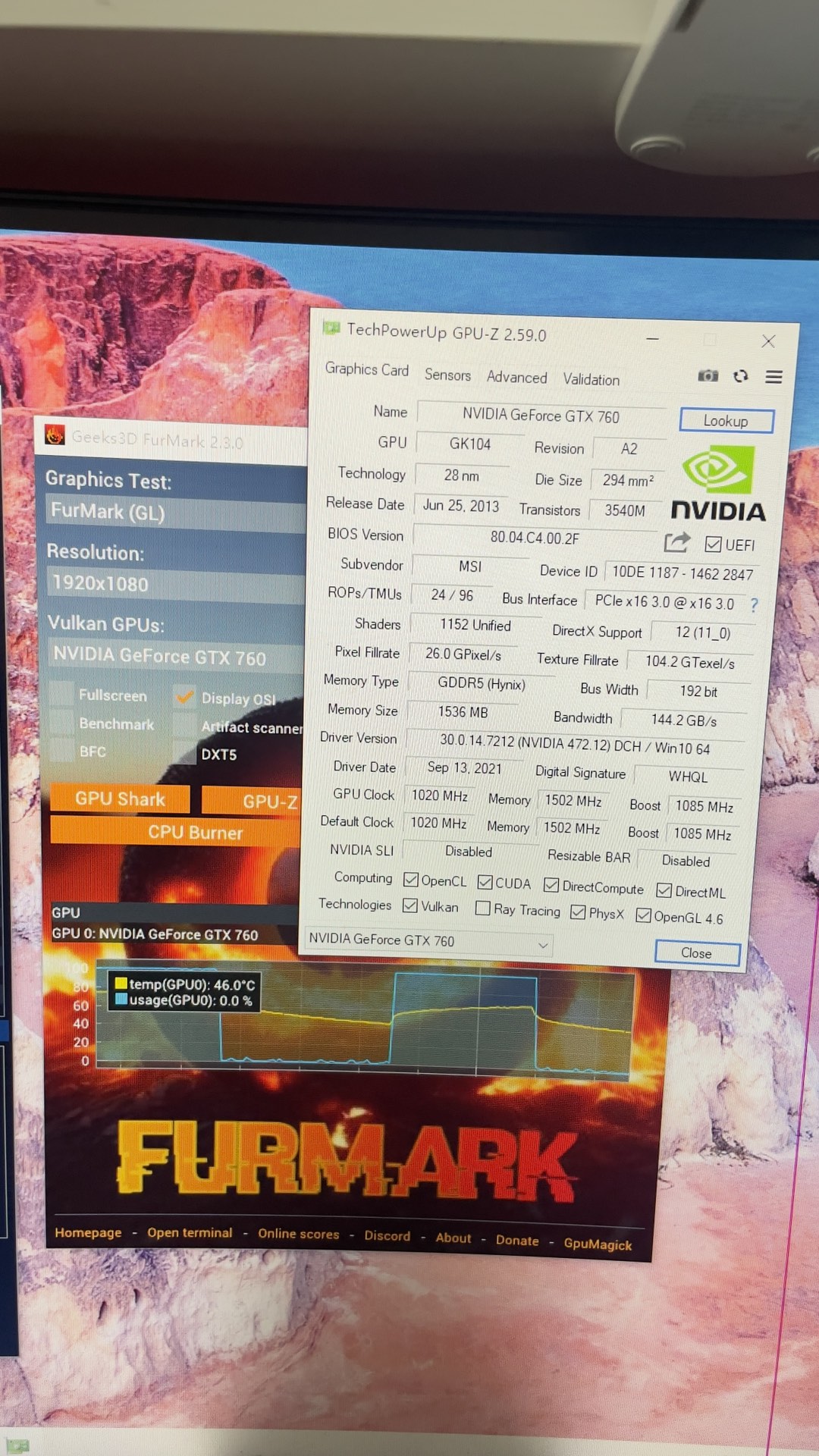The image size is (819, 1456).
Task: Click the GPU-Z screenshot camera icon
Action: (x=708, y=375)
